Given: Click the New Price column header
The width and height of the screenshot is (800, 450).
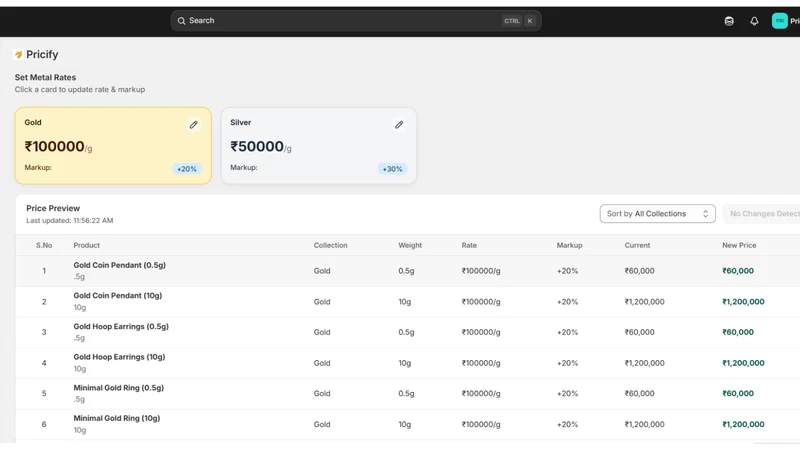Looking at the screenshot, I should point(739,245).
